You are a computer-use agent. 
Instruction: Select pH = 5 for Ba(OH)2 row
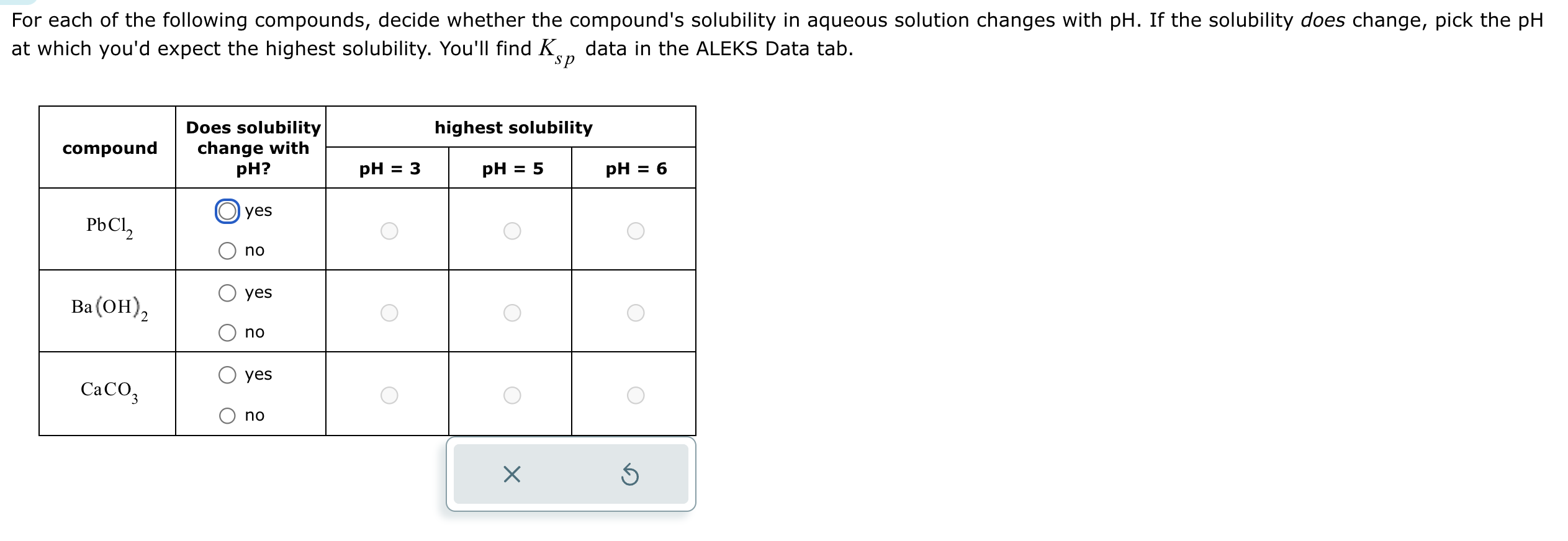click(x=510, y=313)
